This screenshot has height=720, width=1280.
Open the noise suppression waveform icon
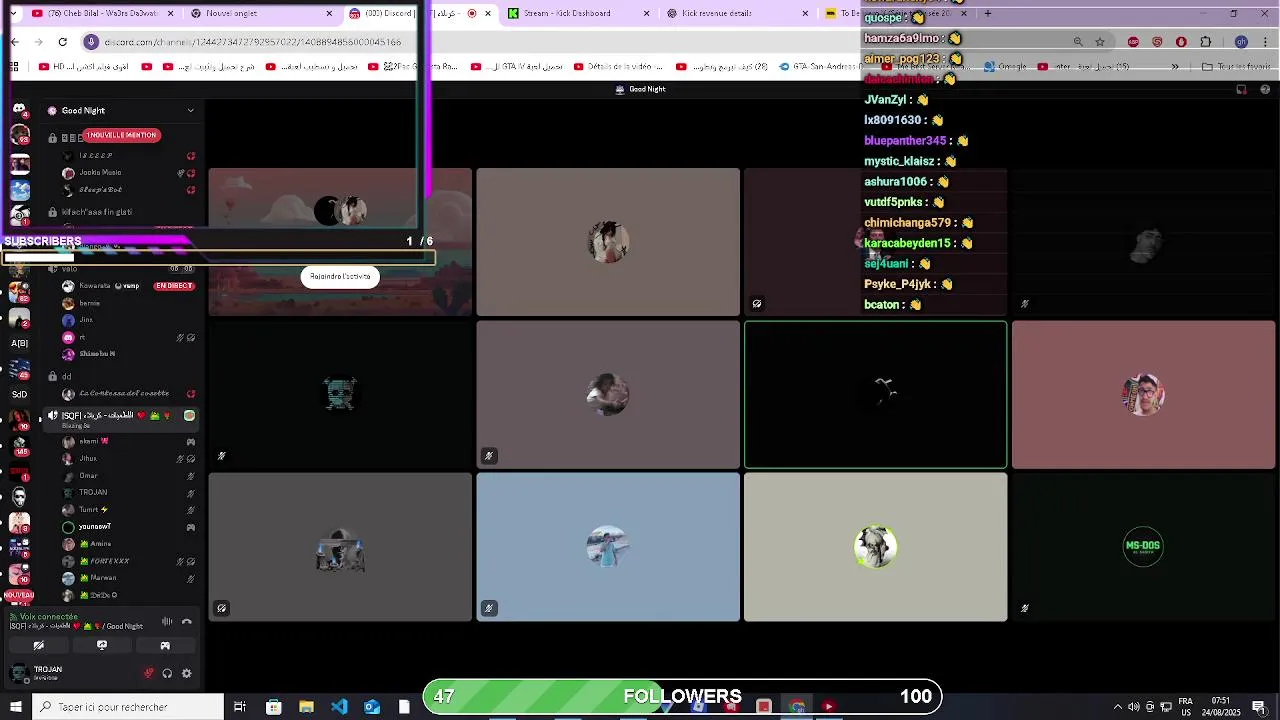(167, 622)
